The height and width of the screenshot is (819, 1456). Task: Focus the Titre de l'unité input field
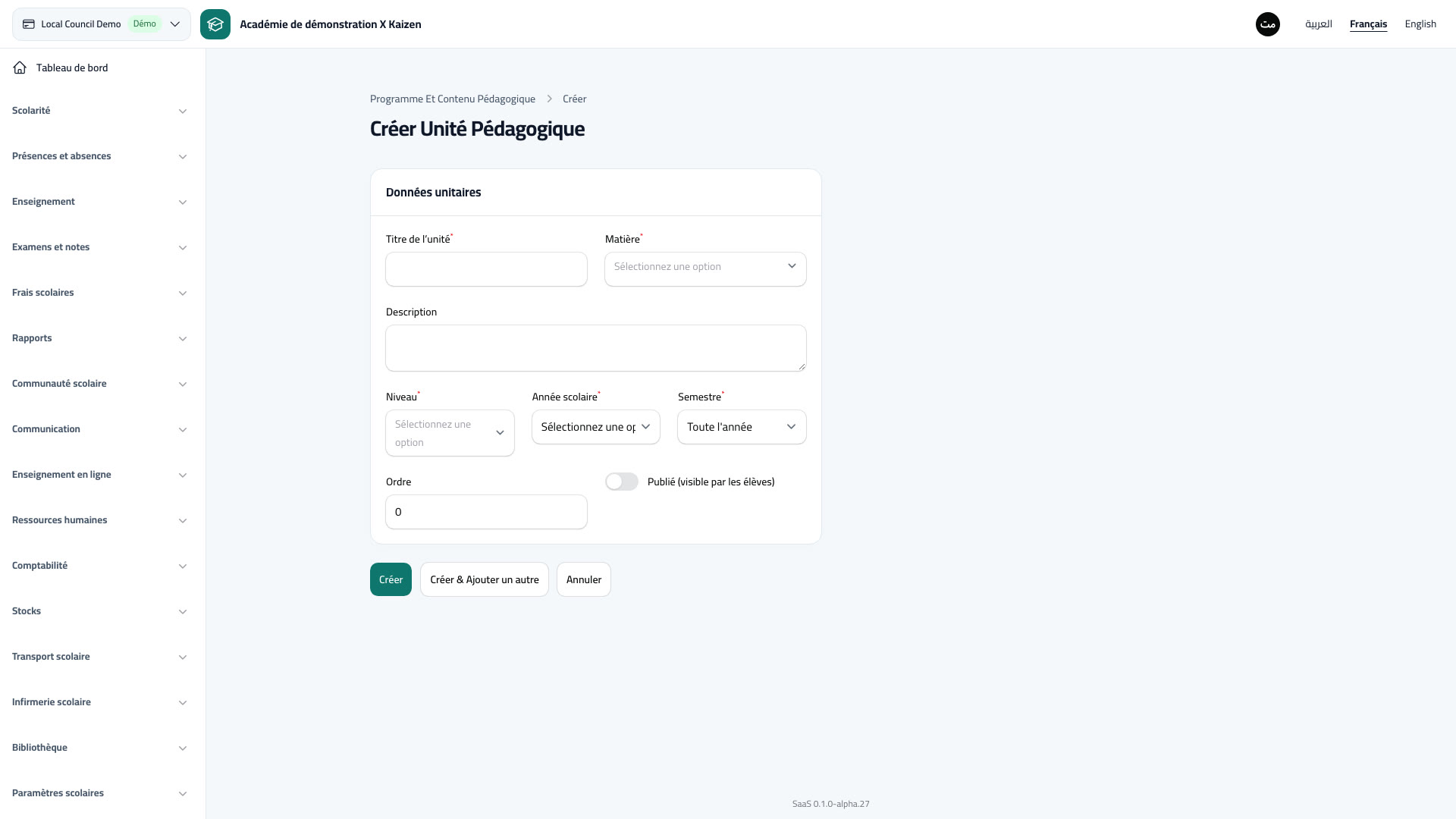[486, 269]
